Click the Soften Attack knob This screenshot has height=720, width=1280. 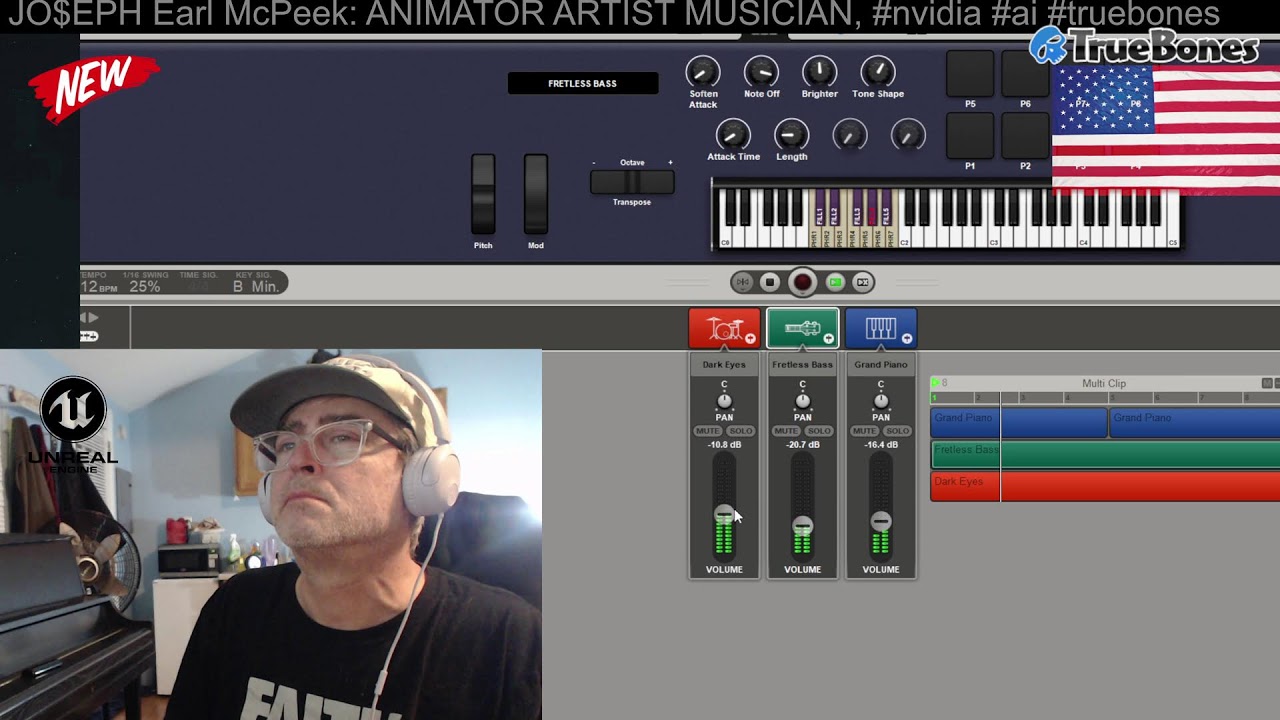point(703,71)
